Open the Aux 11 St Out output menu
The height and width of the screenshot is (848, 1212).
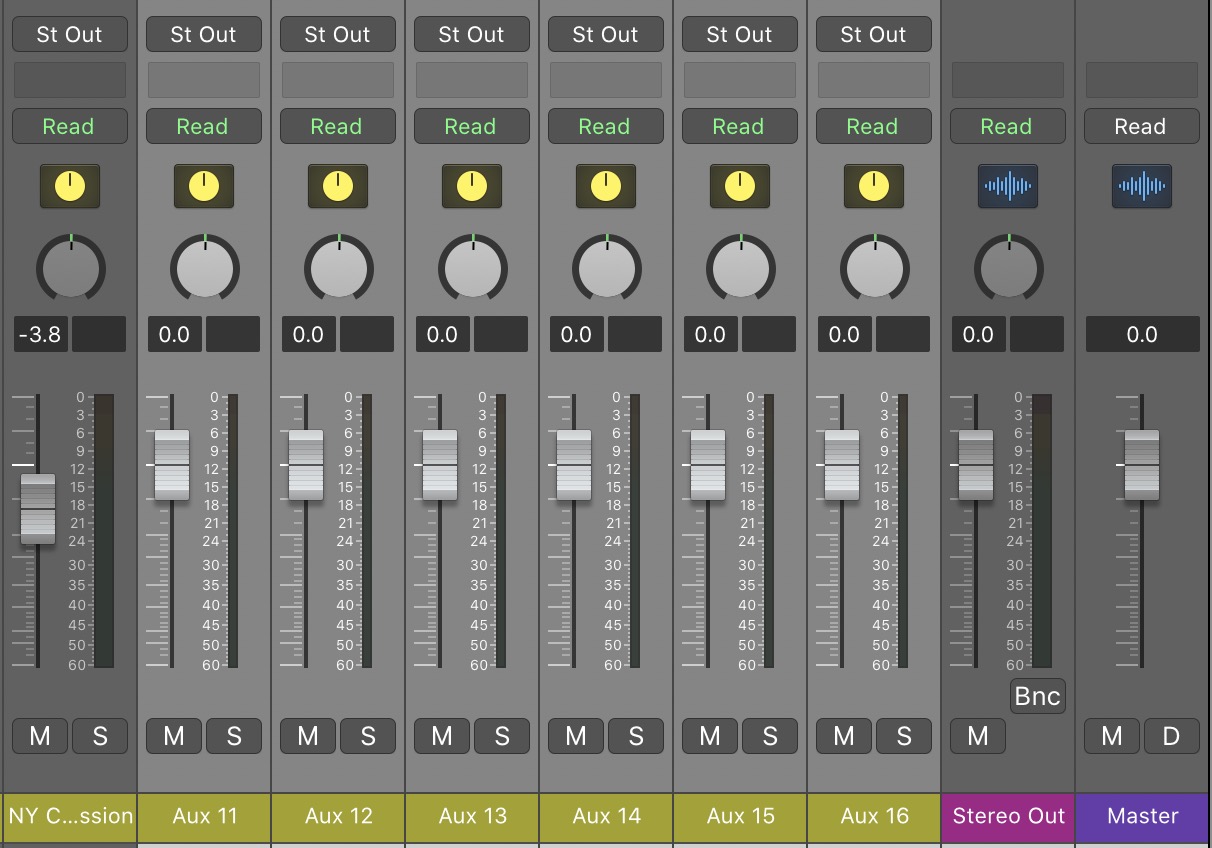[x=203, y=34]
